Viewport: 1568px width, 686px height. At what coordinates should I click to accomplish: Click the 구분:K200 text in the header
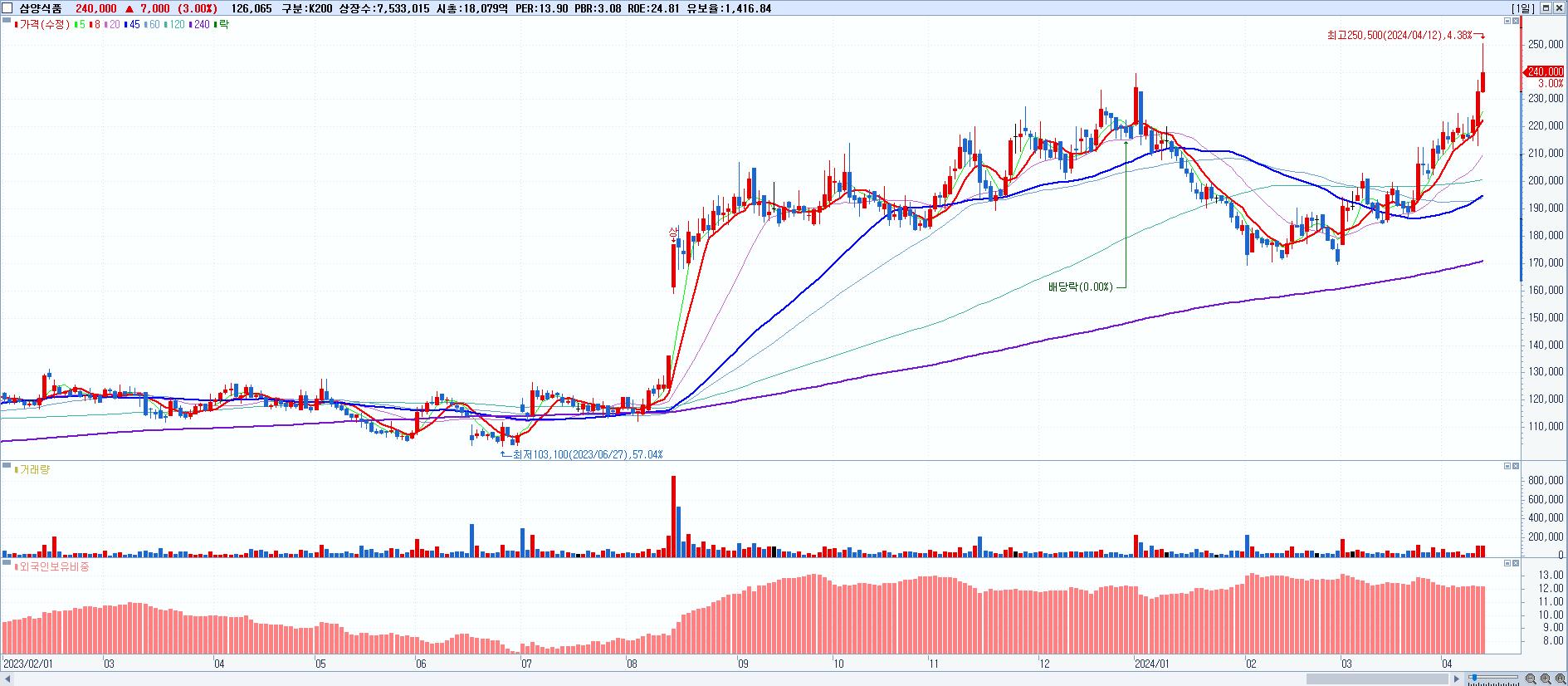click(x=308, y=8)
